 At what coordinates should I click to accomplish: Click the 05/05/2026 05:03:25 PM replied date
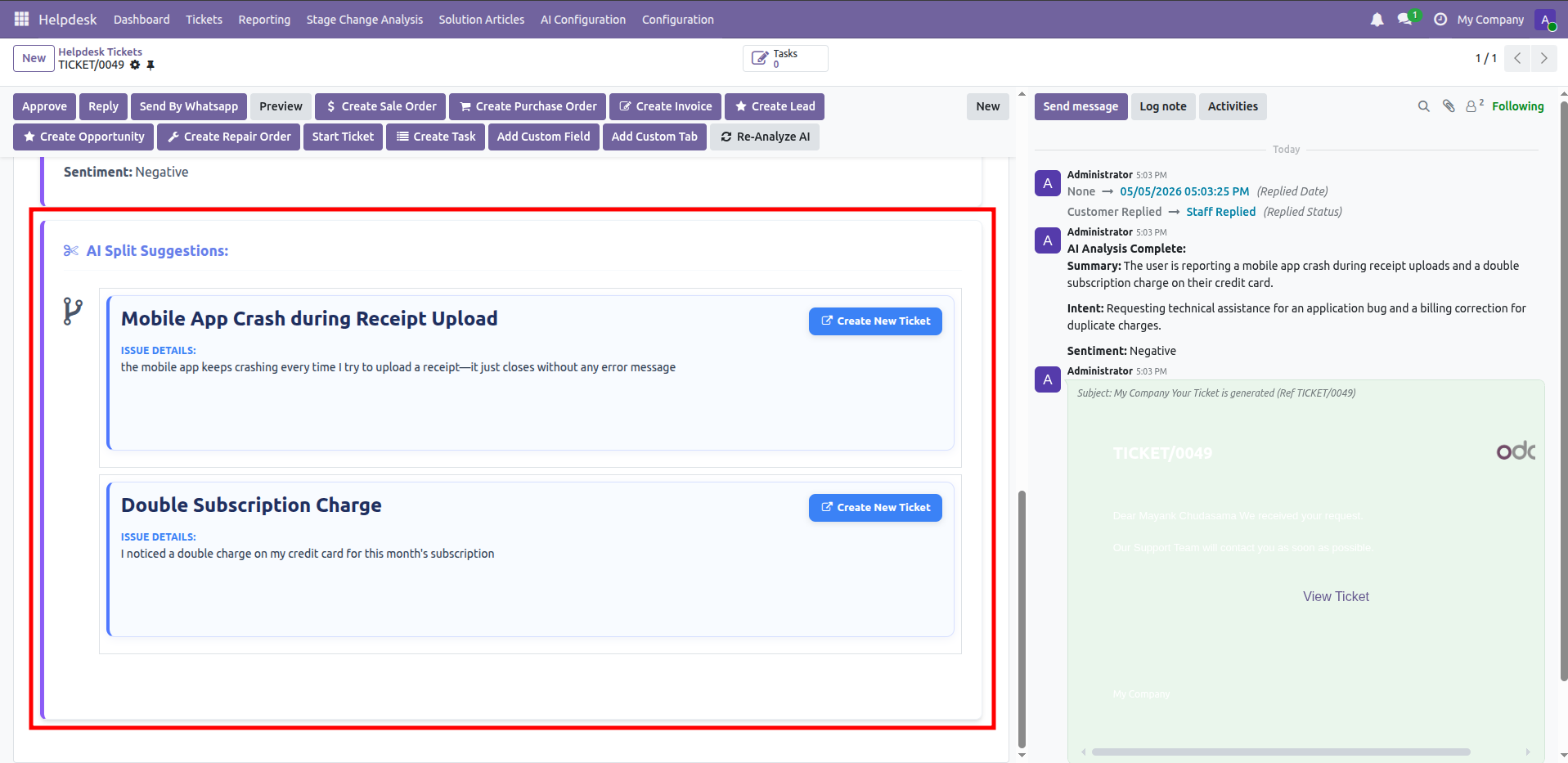[1184, 191]
